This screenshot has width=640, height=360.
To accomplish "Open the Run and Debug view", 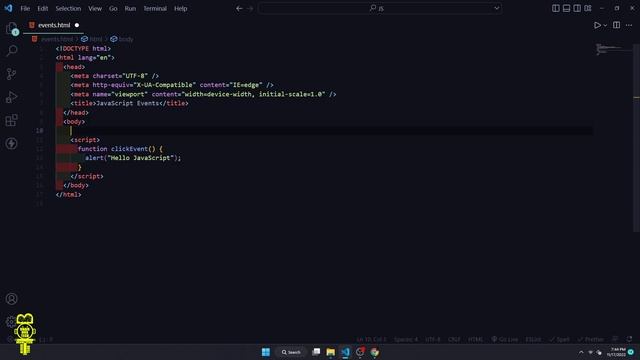I will point(11,97).
